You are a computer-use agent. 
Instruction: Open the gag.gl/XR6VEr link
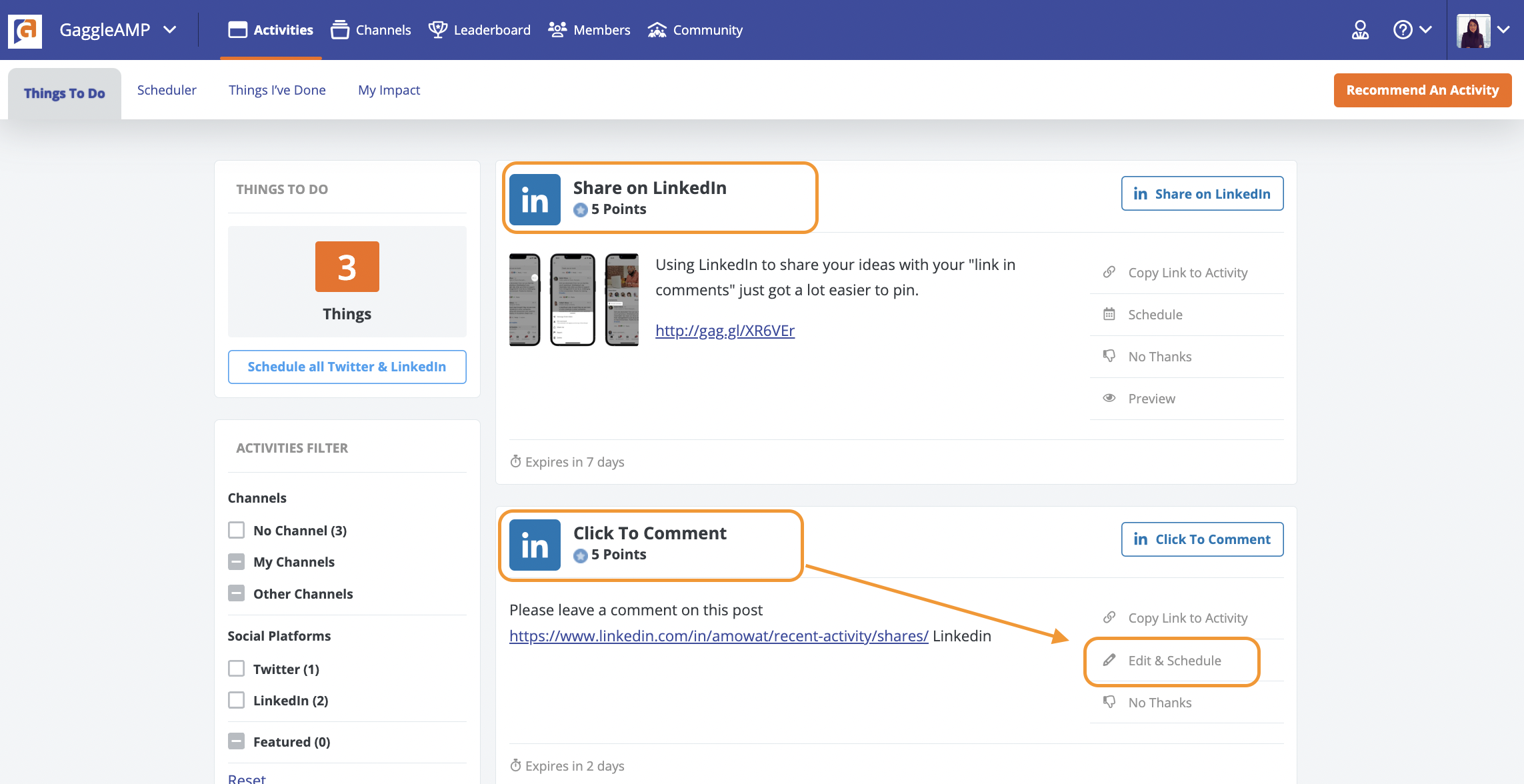725,331
